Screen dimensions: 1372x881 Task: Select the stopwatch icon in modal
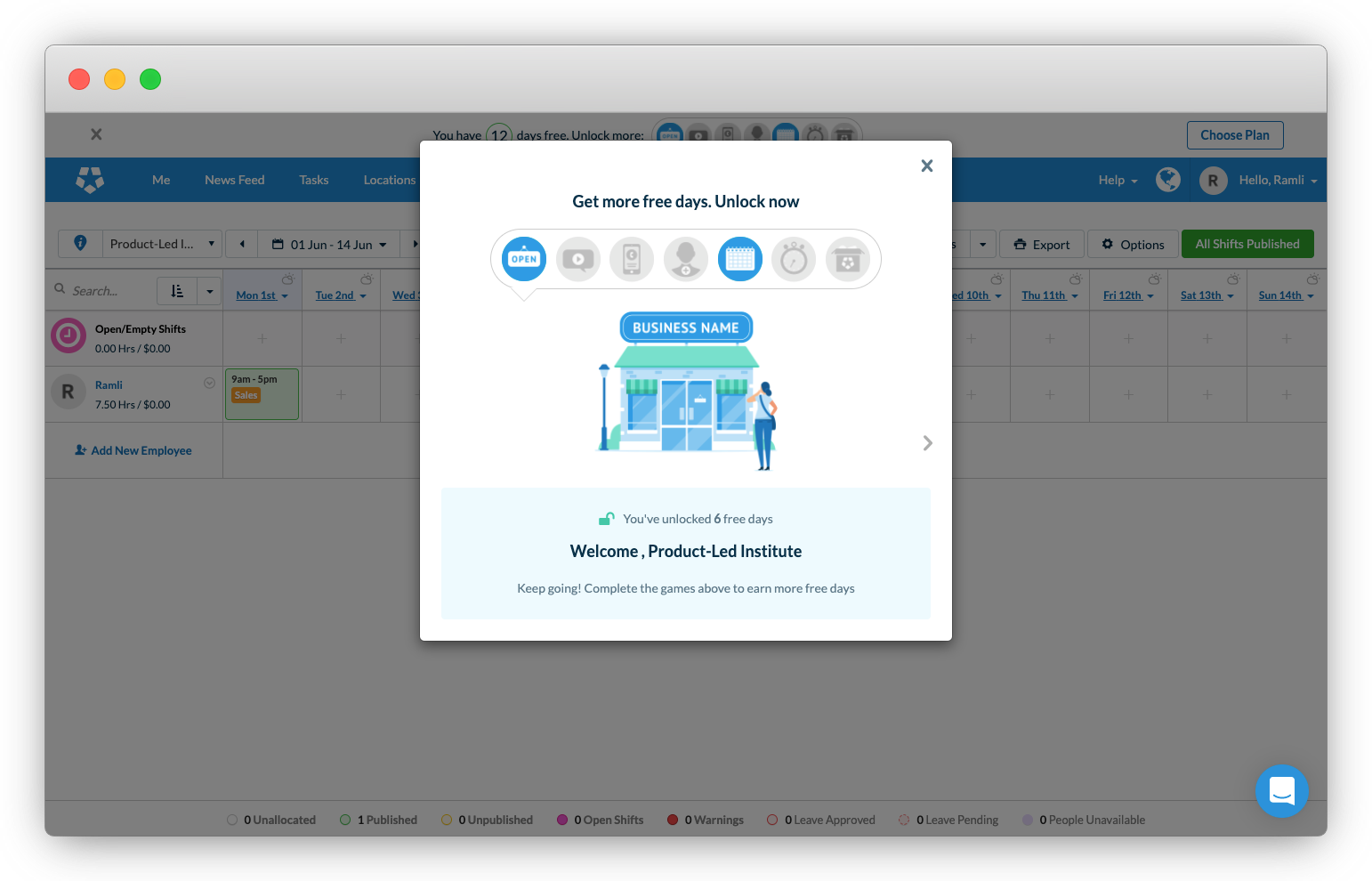794,259
